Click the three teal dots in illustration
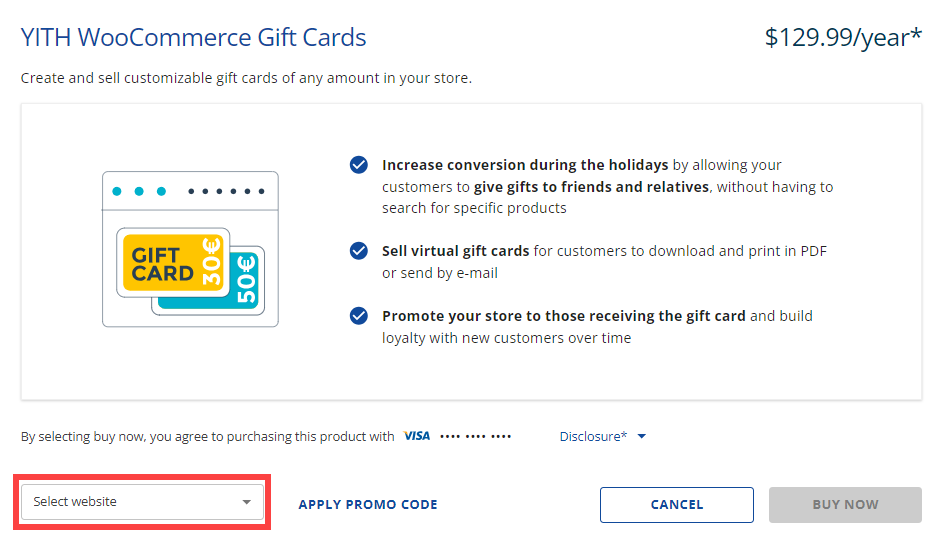Screen dimensions: 943x543 (x=140, y=191)
